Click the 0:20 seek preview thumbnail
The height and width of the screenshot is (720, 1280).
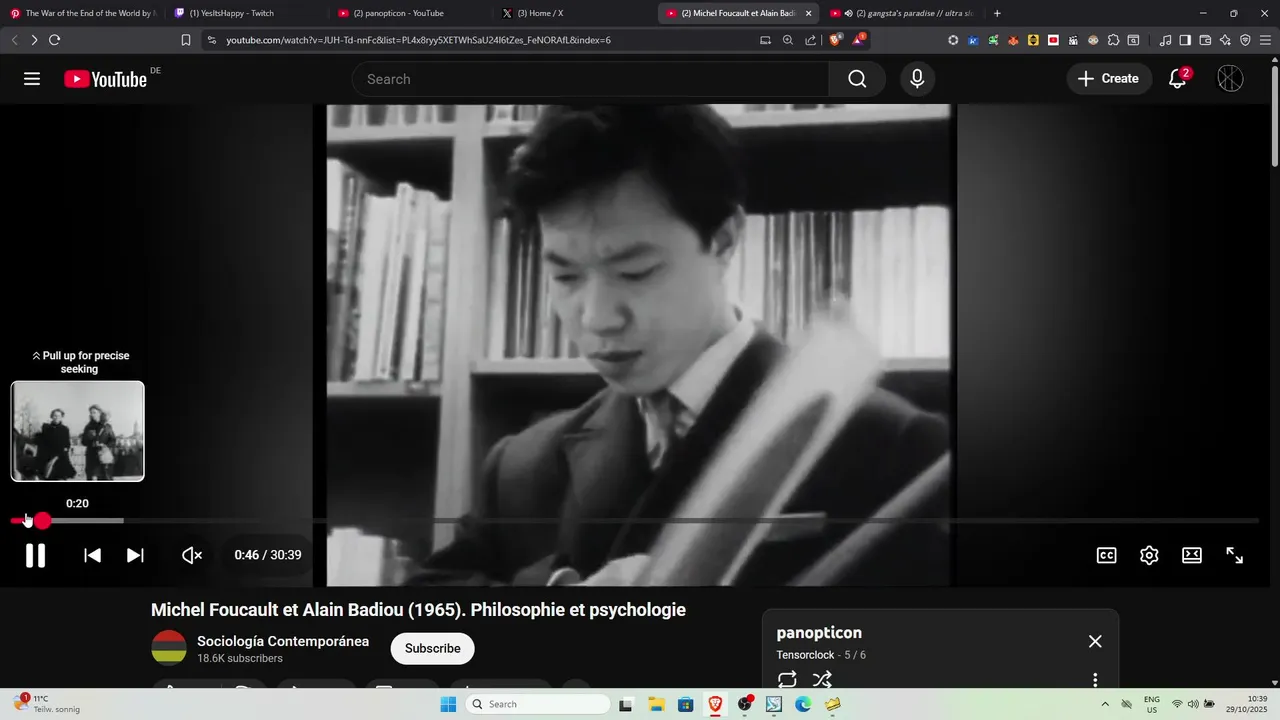coord(78,431)
